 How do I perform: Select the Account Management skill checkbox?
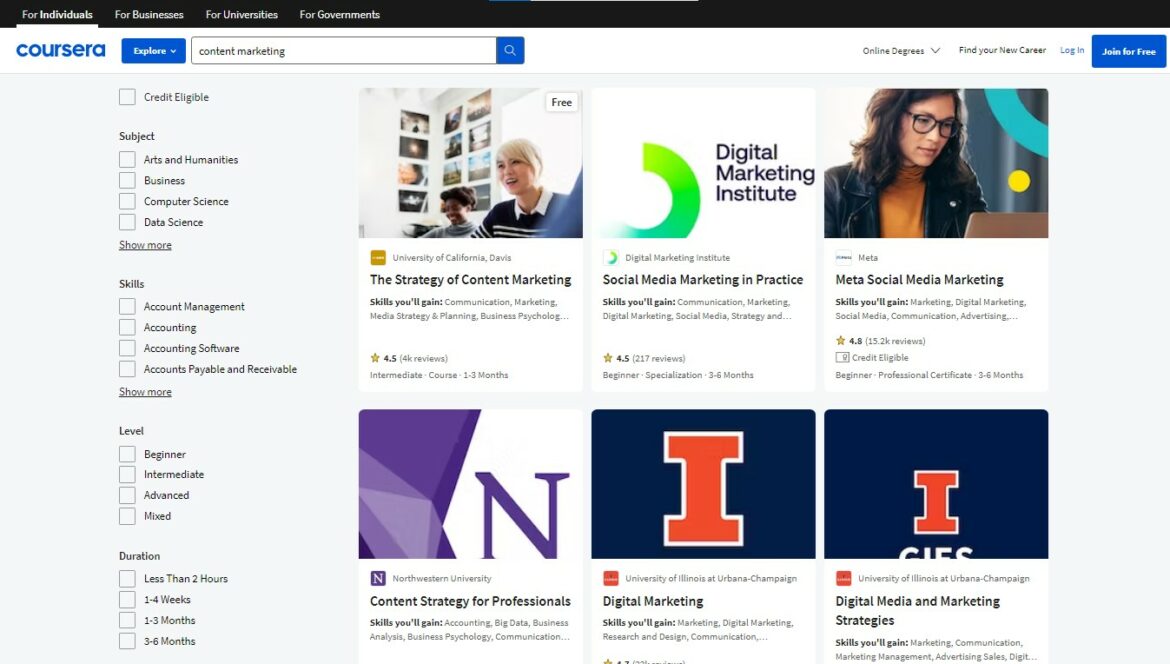point(128,307)
